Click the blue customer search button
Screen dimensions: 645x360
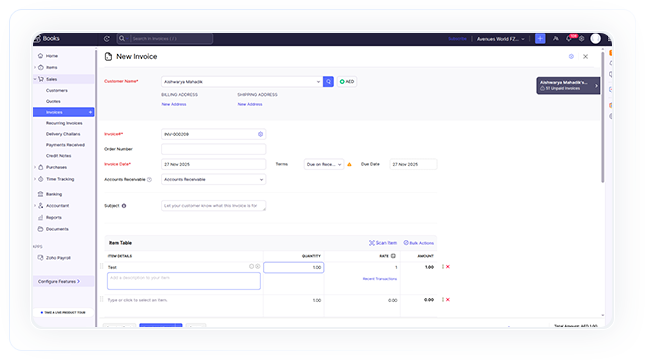click(328, 81)
